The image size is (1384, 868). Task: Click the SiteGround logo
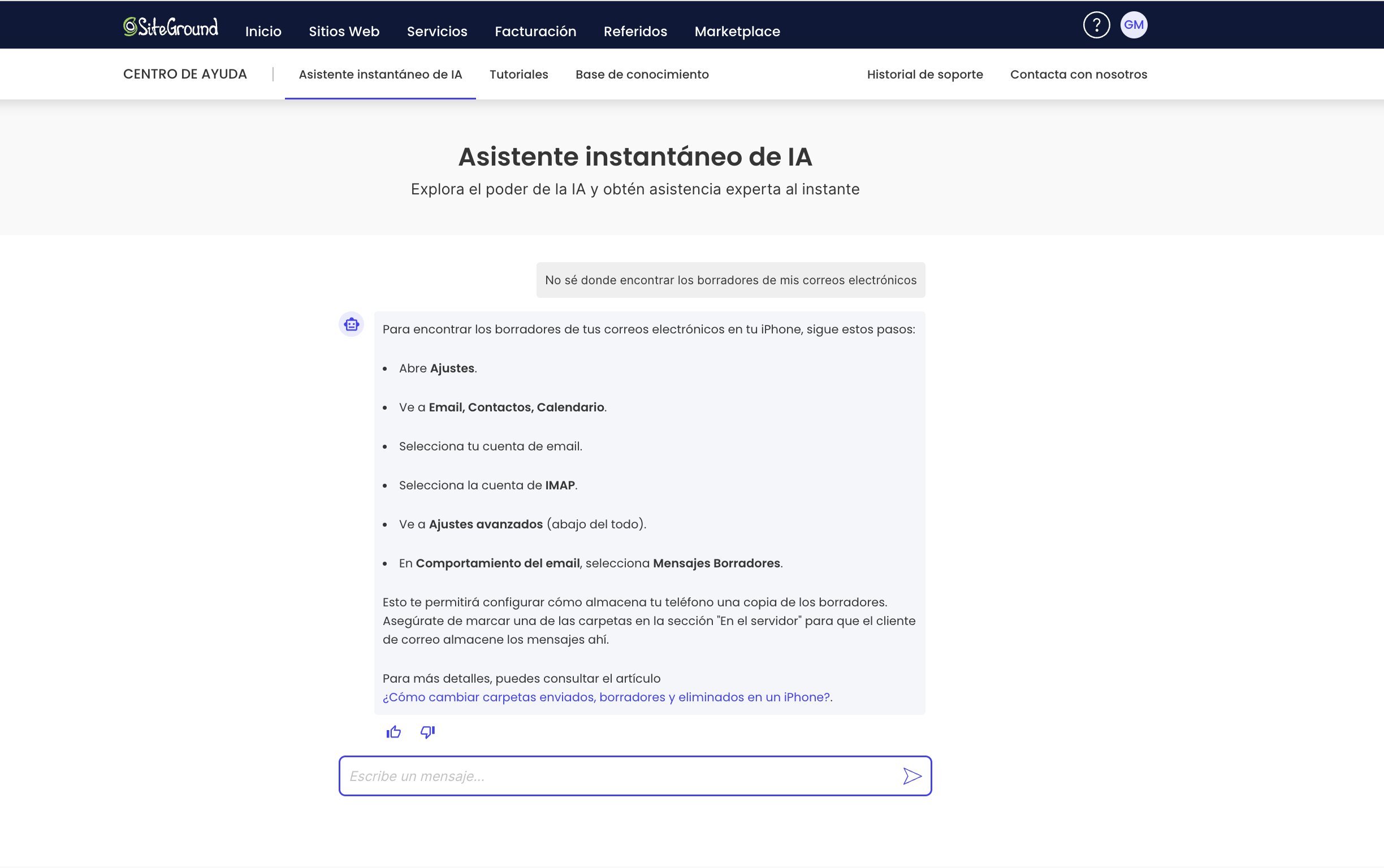point(171,25)
